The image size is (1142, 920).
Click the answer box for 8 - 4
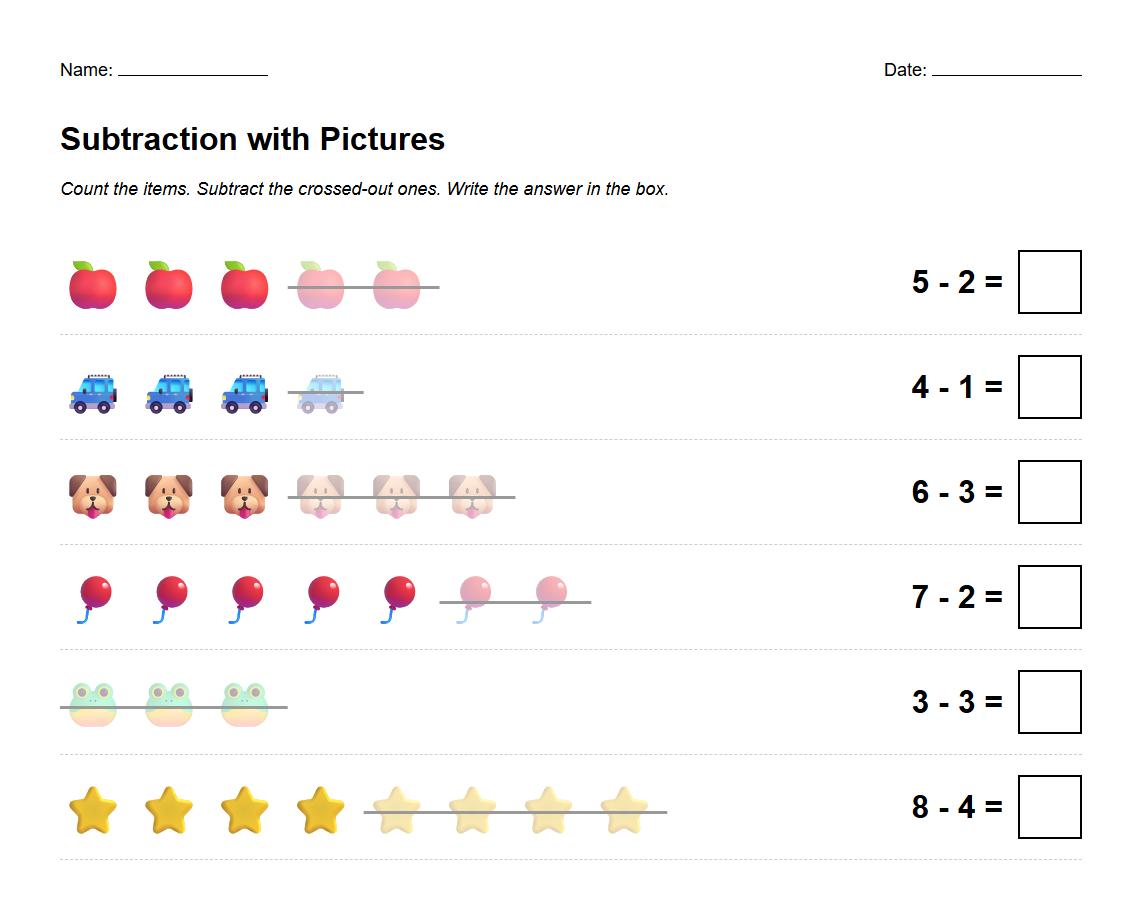pos(1049,807)
